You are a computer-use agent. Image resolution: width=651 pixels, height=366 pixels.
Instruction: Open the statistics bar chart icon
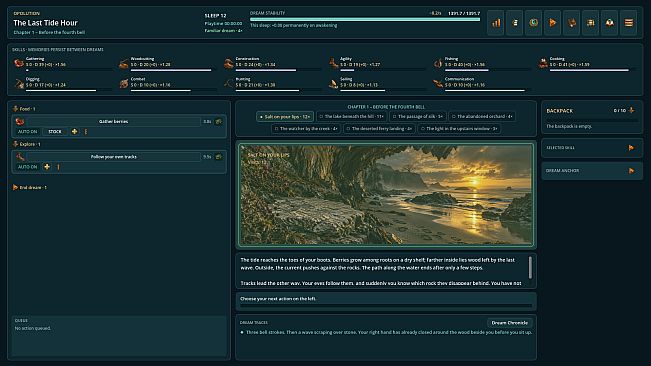click(496, 23)
